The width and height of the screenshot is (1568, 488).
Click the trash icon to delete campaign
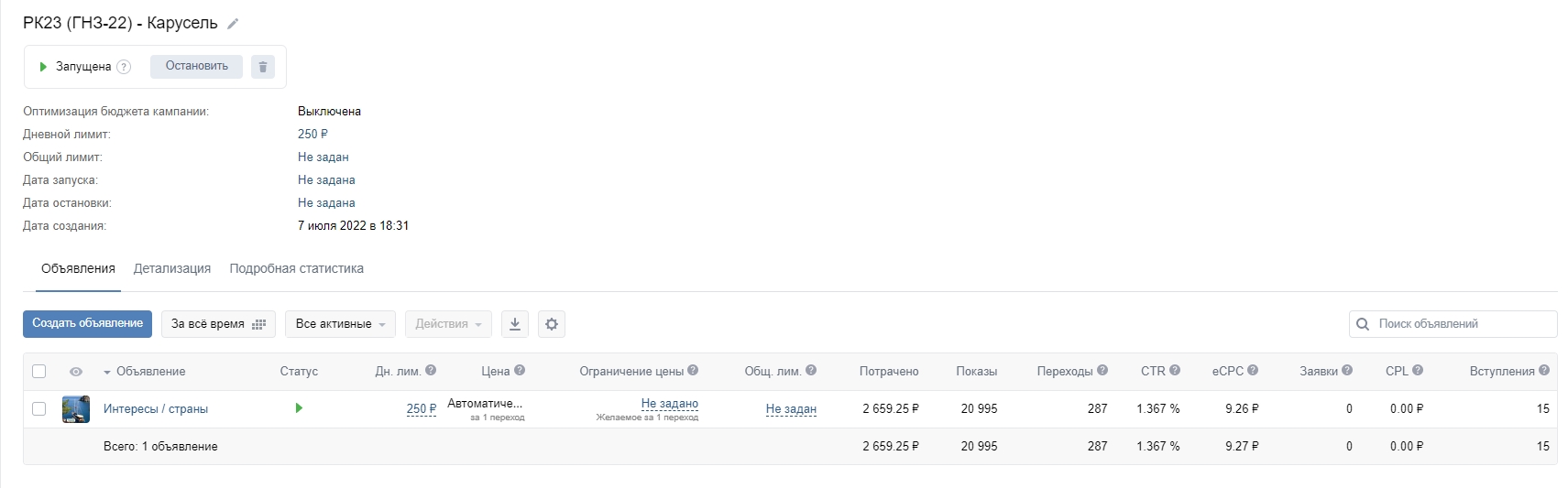pyautogui.click(x=263, y=67)
